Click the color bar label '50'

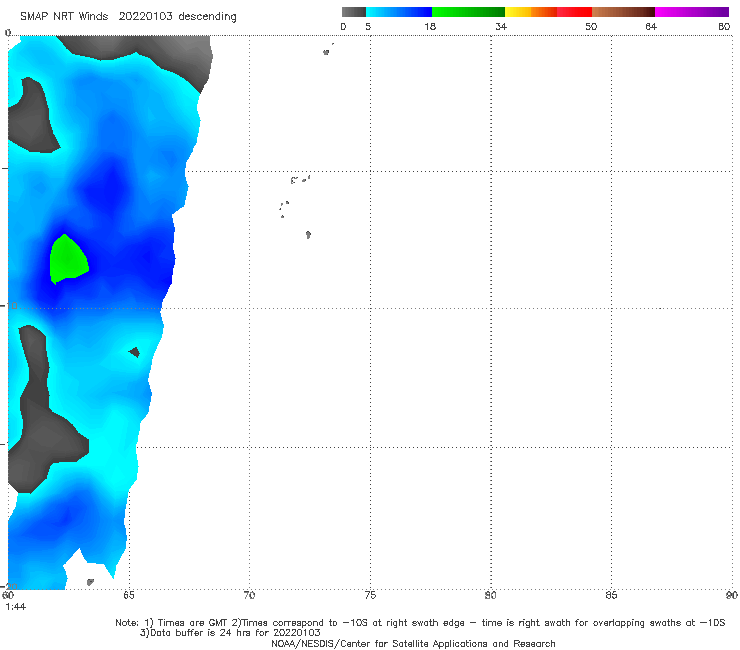pos(591,26)
